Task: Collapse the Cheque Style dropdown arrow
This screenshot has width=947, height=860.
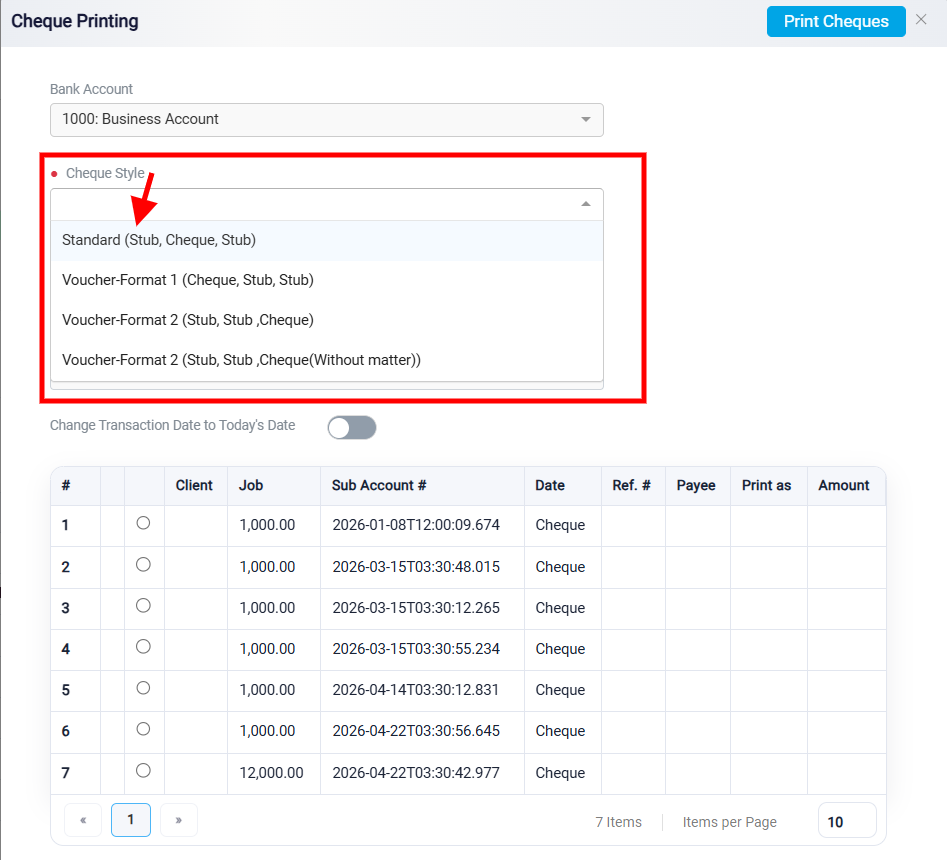Action: click(x=585, y=204)
